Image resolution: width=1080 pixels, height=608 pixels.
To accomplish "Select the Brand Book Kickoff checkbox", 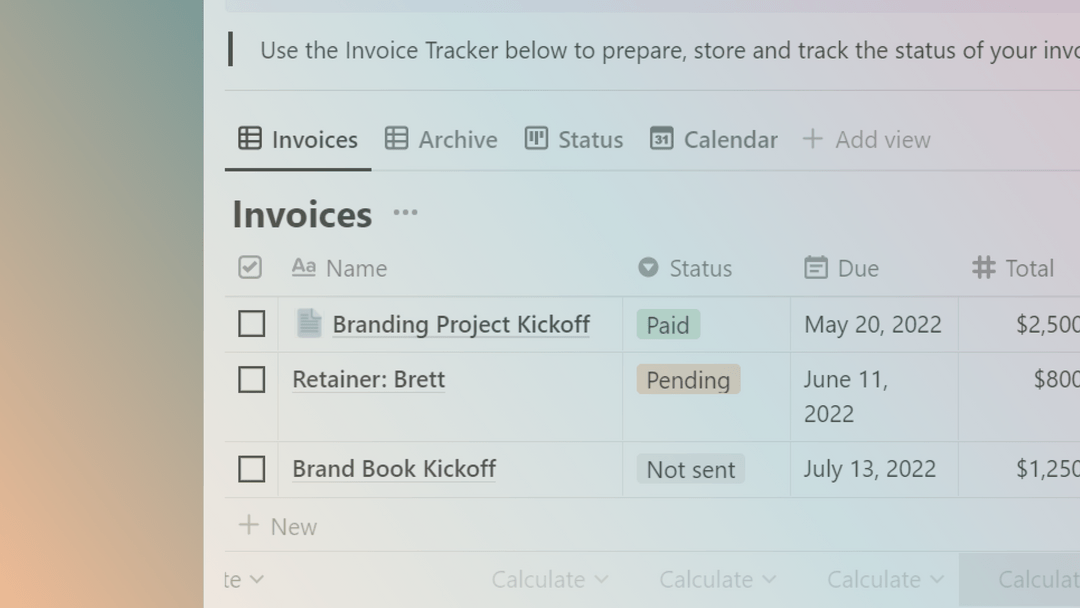I will pyautogui.click(x=250, y=468).
